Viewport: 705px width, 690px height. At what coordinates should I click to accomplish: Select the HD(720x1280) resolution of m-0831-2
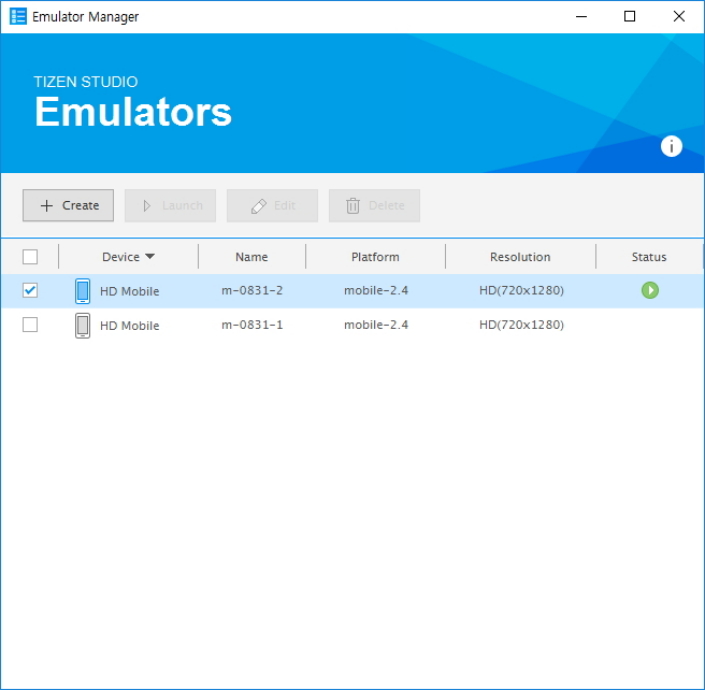tap(521, 291)
